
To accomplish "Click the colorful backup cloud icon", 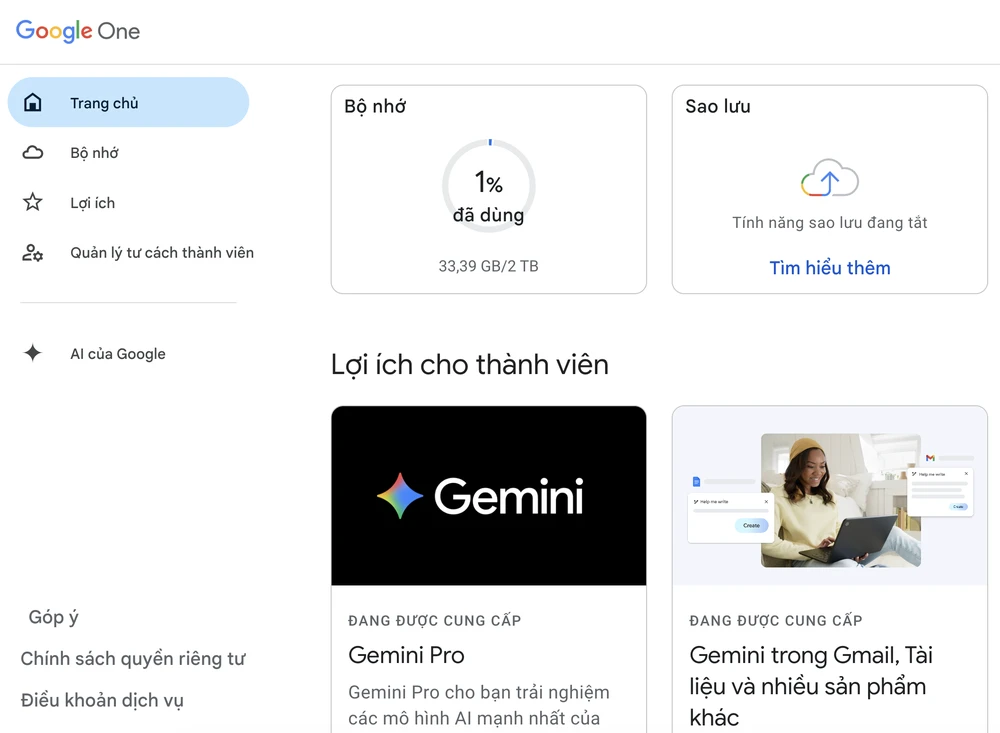I will (x=829, y=178).
